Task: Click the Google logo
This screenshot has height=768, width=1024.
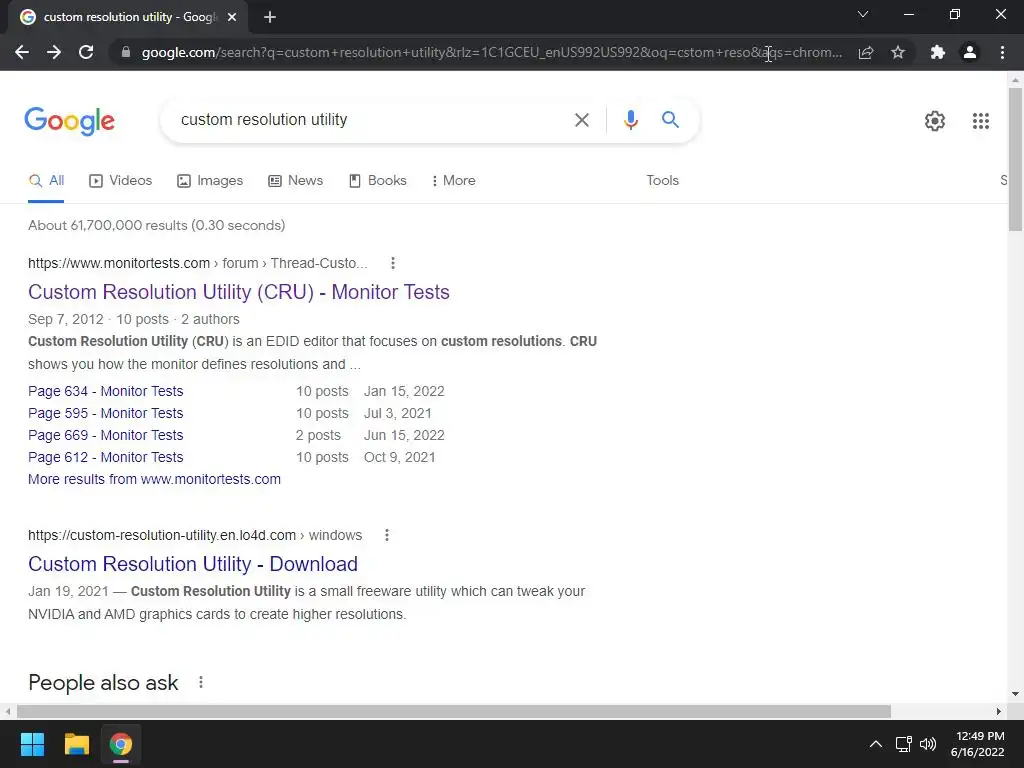Action: [x=70, y=121]
